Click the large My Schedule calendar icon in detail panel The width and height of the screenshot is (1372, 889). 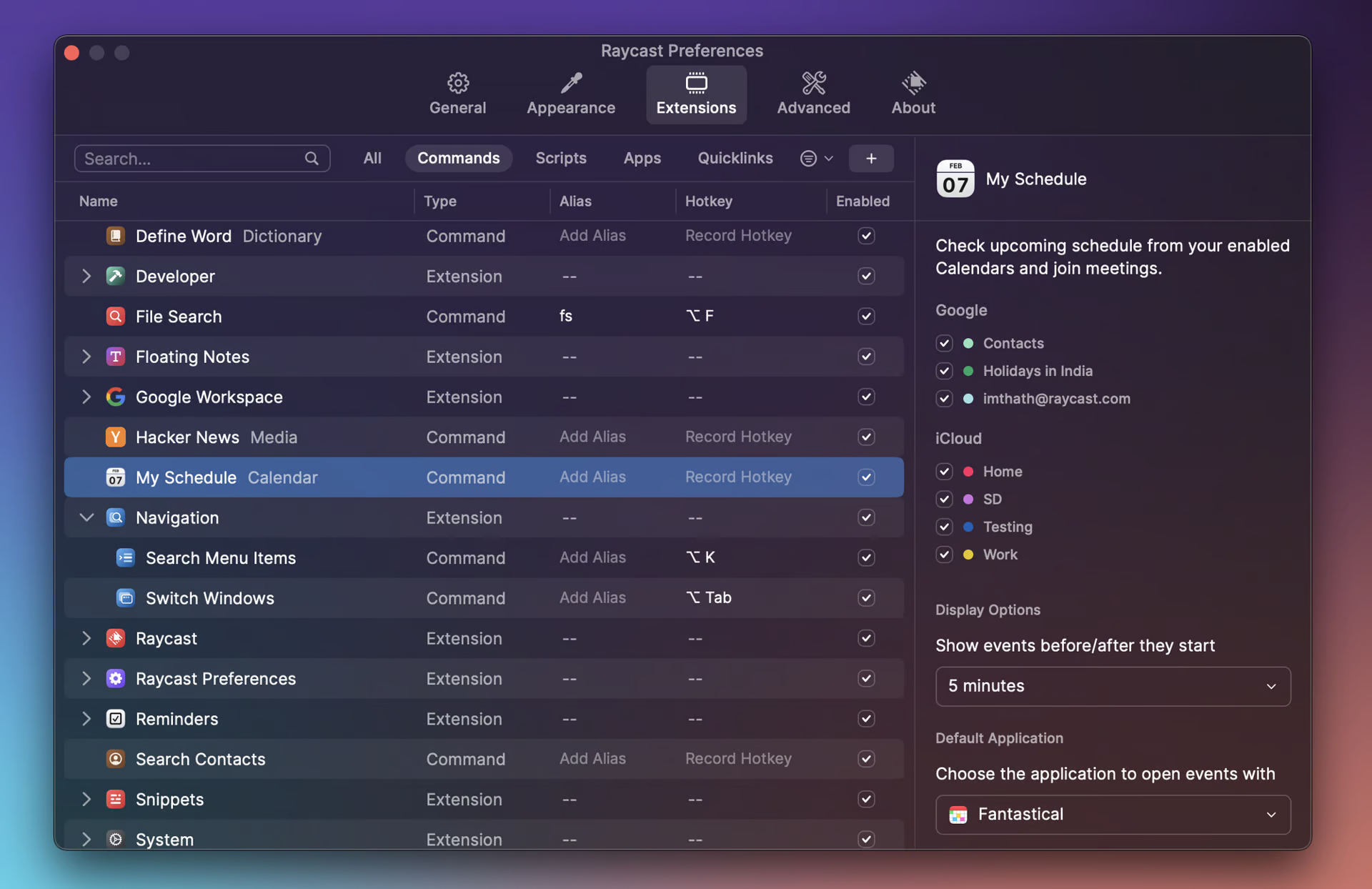click(x=955, y=179)
